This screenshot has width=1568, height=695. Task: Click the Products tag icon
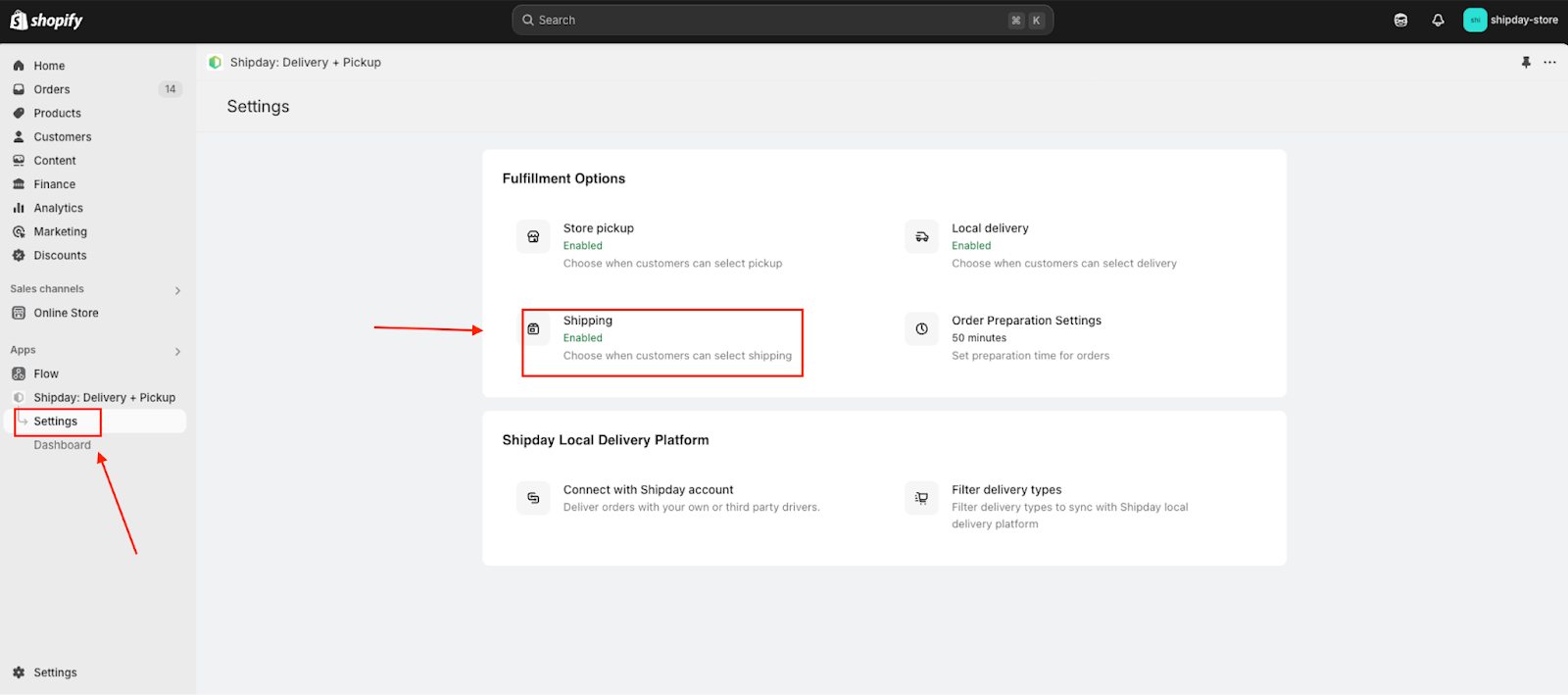(19, 113)
